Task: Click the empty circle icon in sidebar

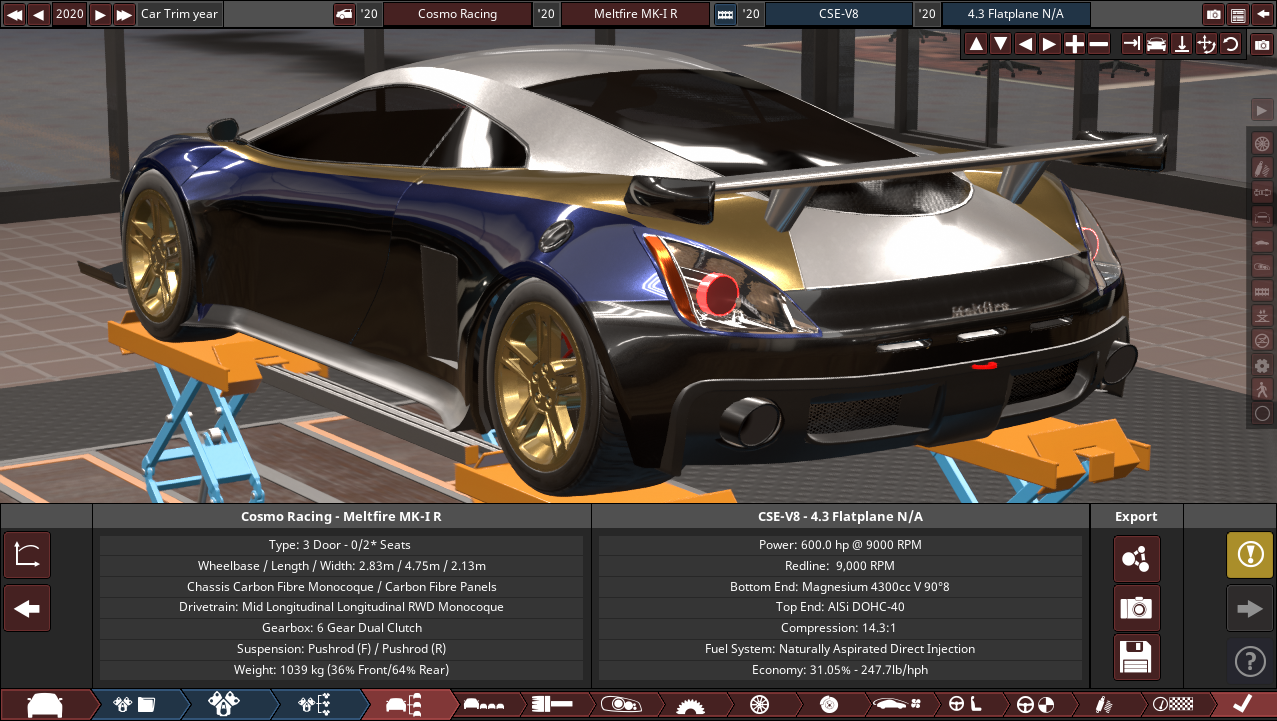Action: [x=1262, y=413]
